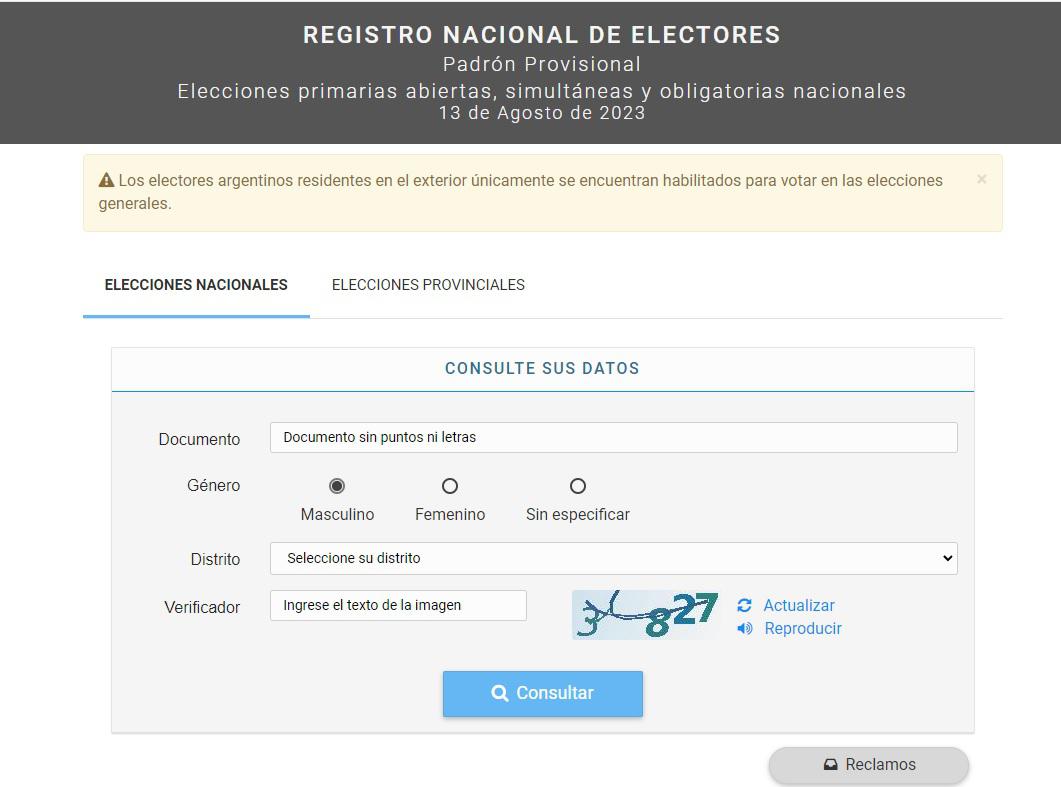Click the captcha image
The height and width of the screenshot is (787, 1061).
645,614
